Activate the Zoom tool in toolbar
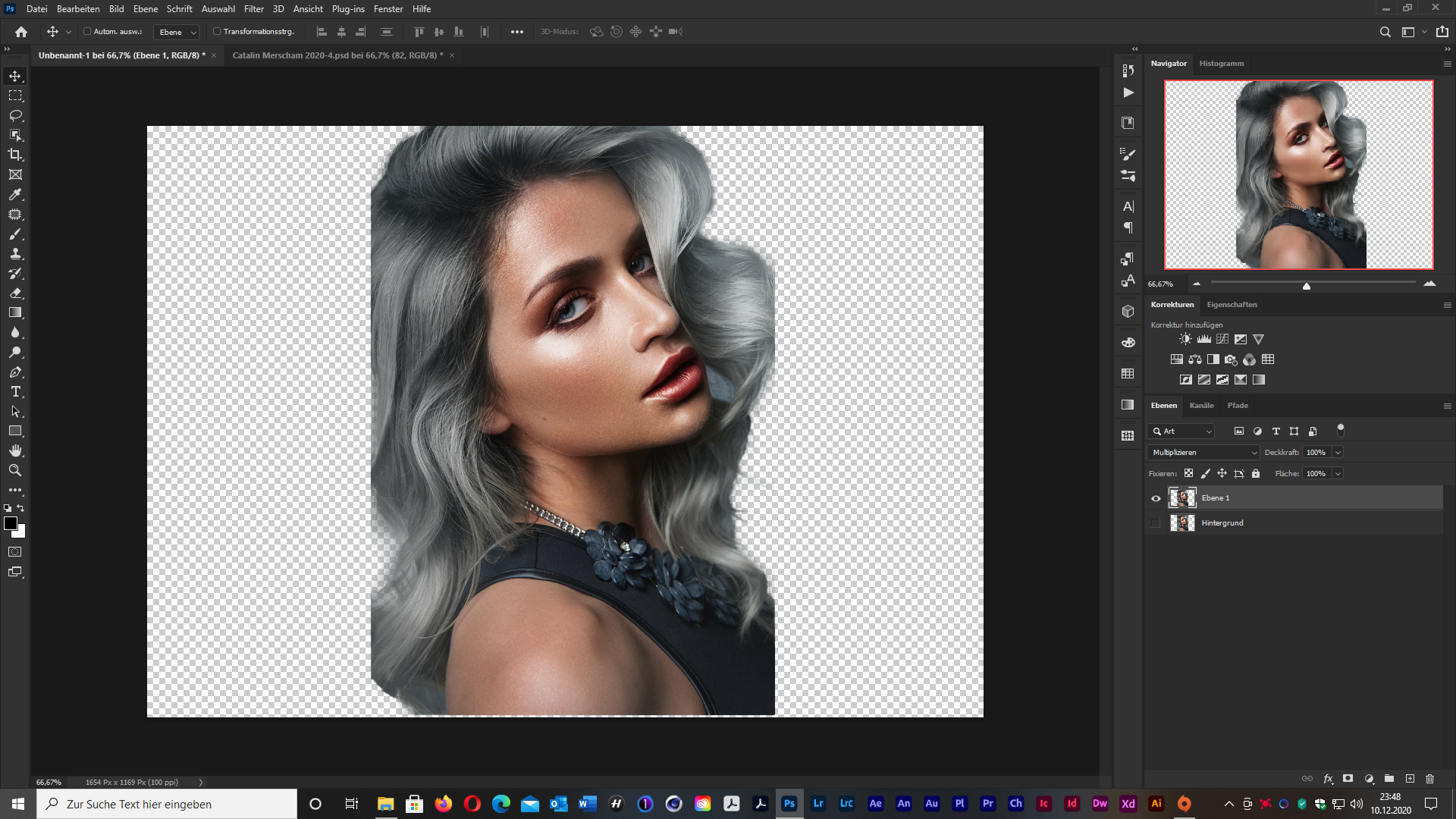Image resolution: width=1456 pixels, height=819 pixels. pos(15,471)
